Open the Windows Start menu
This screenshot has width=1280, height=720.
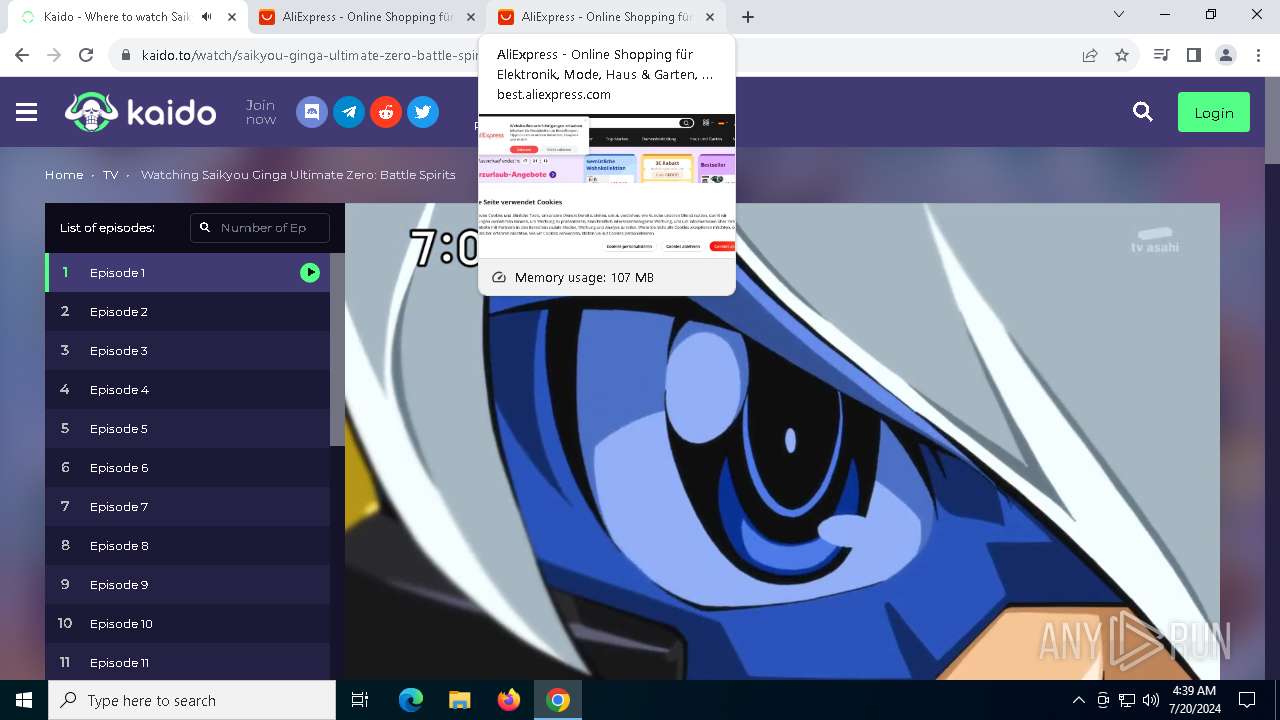[24, 700]
